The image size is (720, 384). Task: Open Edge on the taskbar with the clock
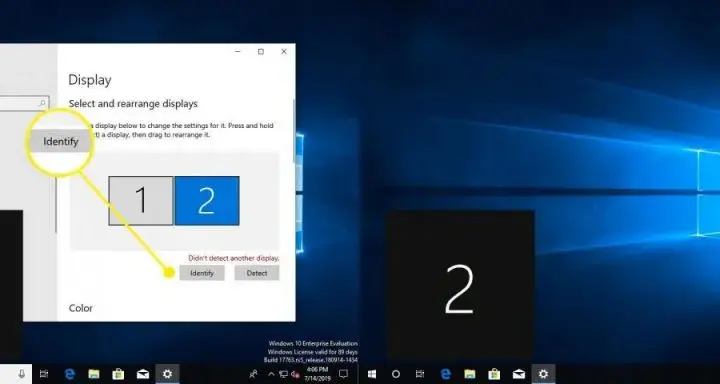70,374
